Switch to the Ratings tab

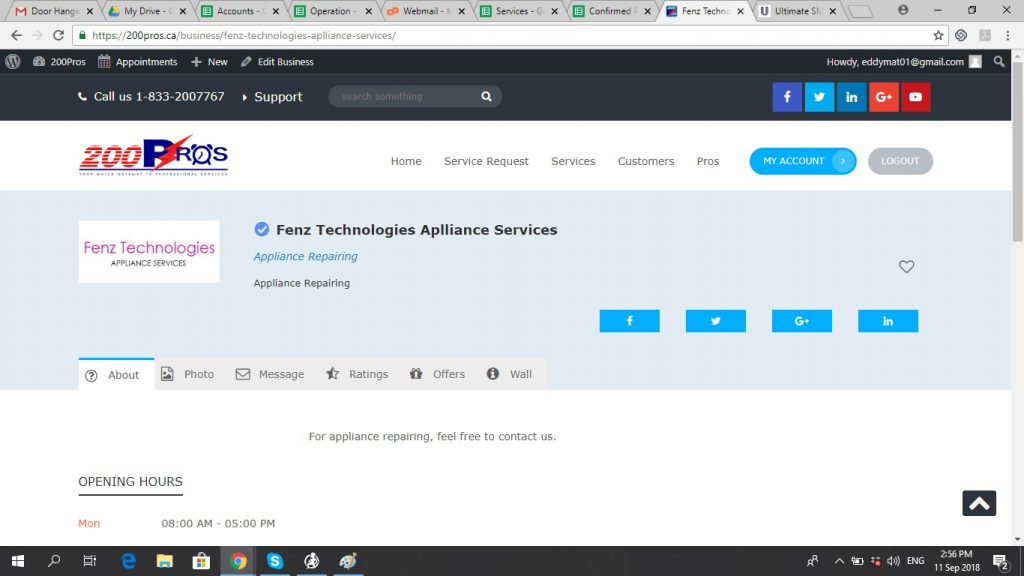point(357,373)
